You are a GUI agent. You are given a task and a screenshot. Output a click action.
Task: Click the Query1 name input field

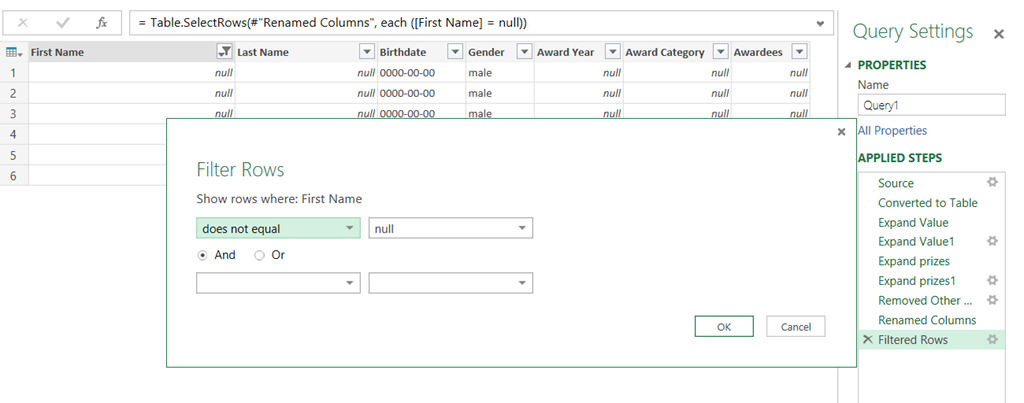tap(931, 105)
